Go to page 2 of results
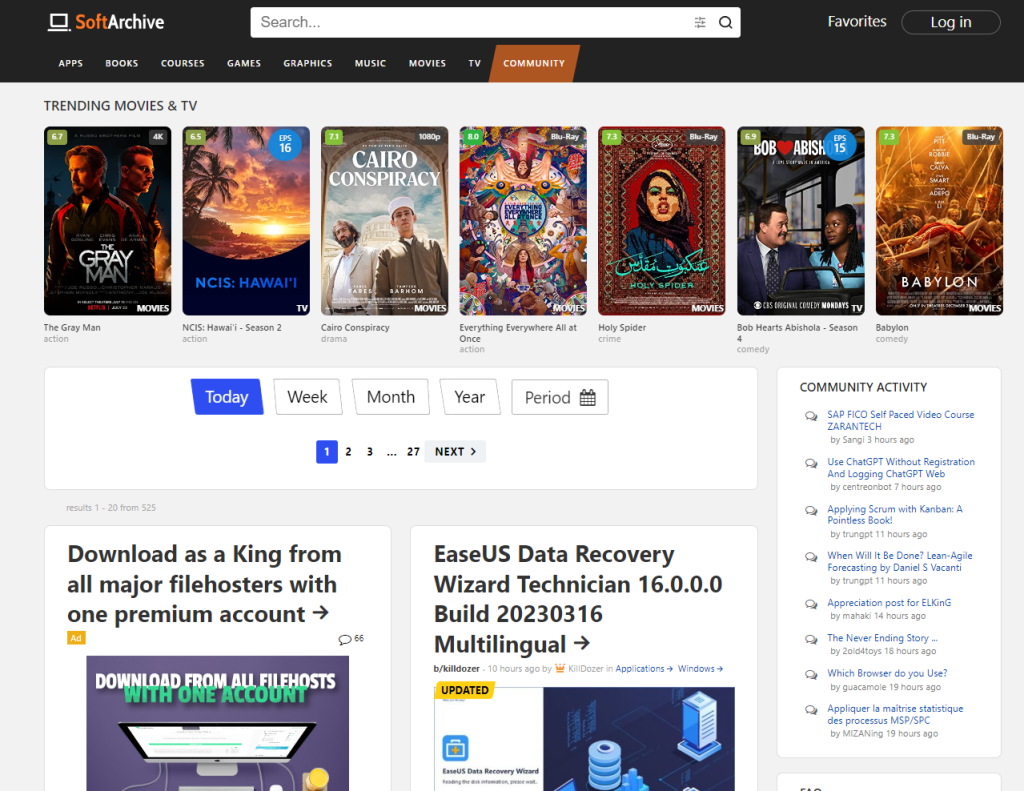The image size is (1024, 791). pos(349,451)
